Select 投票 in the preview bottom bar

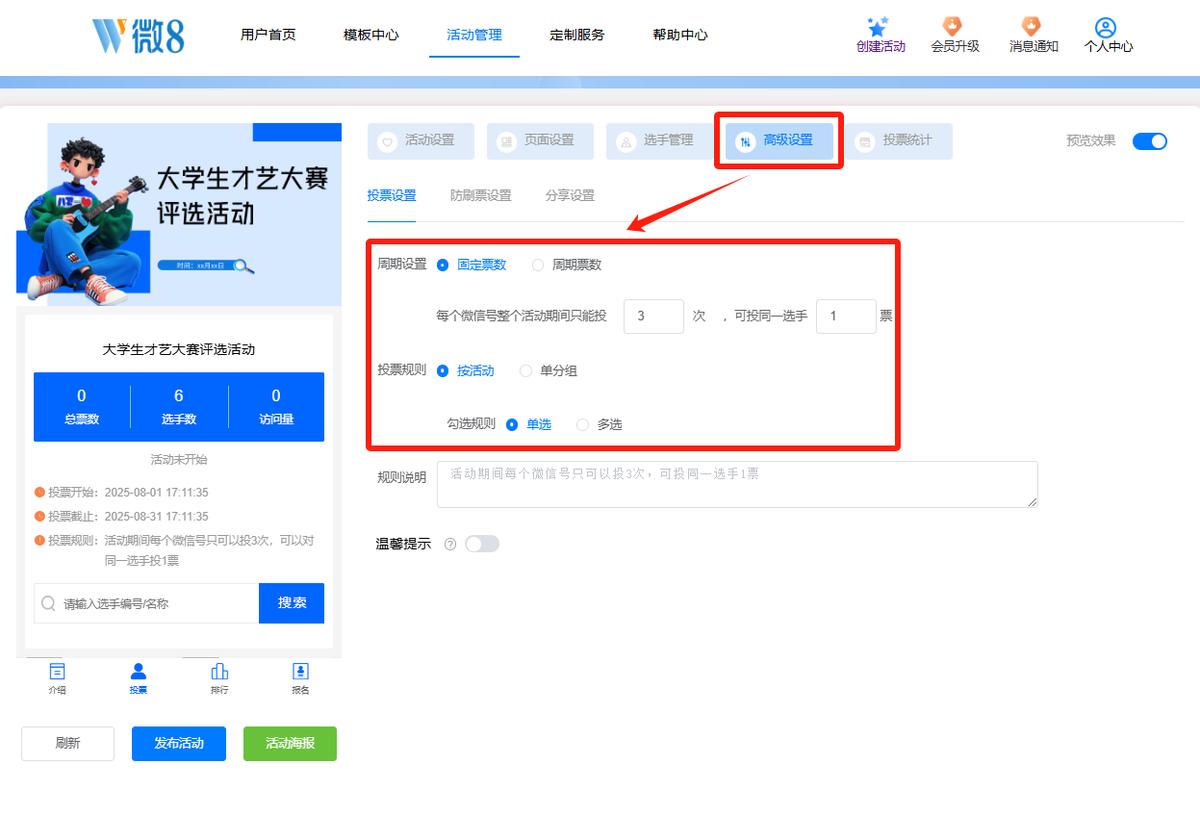[138, 678]
